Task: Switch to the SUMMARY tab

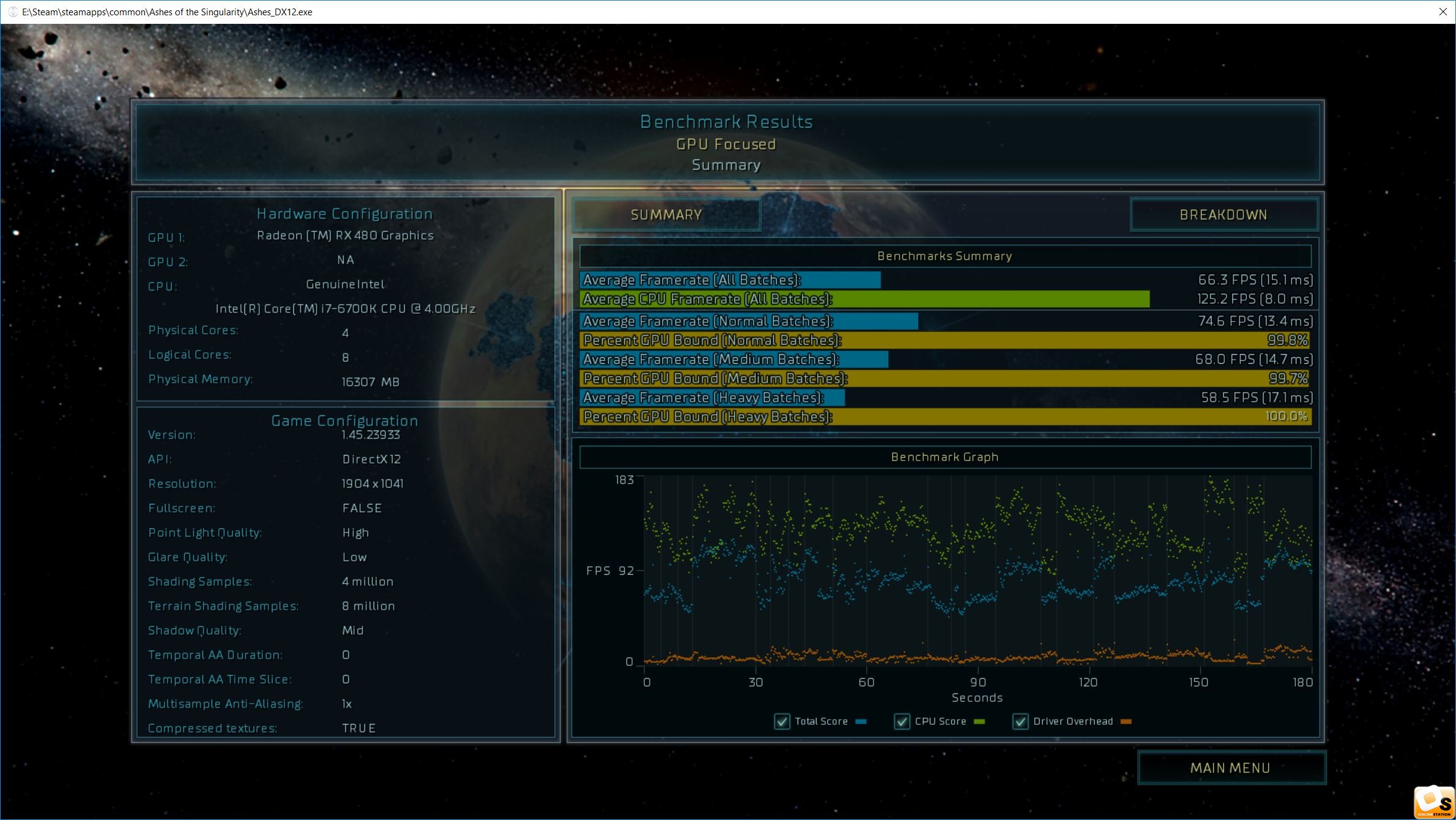Action: pos(666,215)
